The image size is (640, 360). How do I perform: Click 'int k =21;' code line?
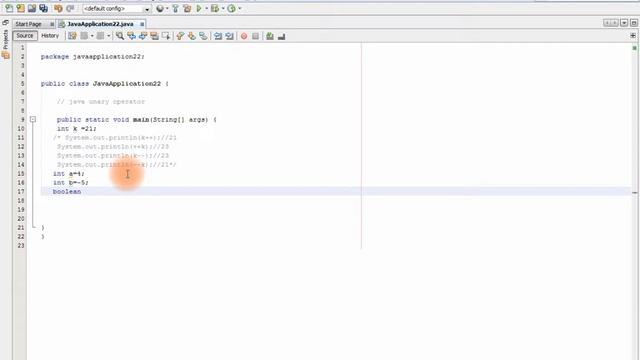coord(77,129)
